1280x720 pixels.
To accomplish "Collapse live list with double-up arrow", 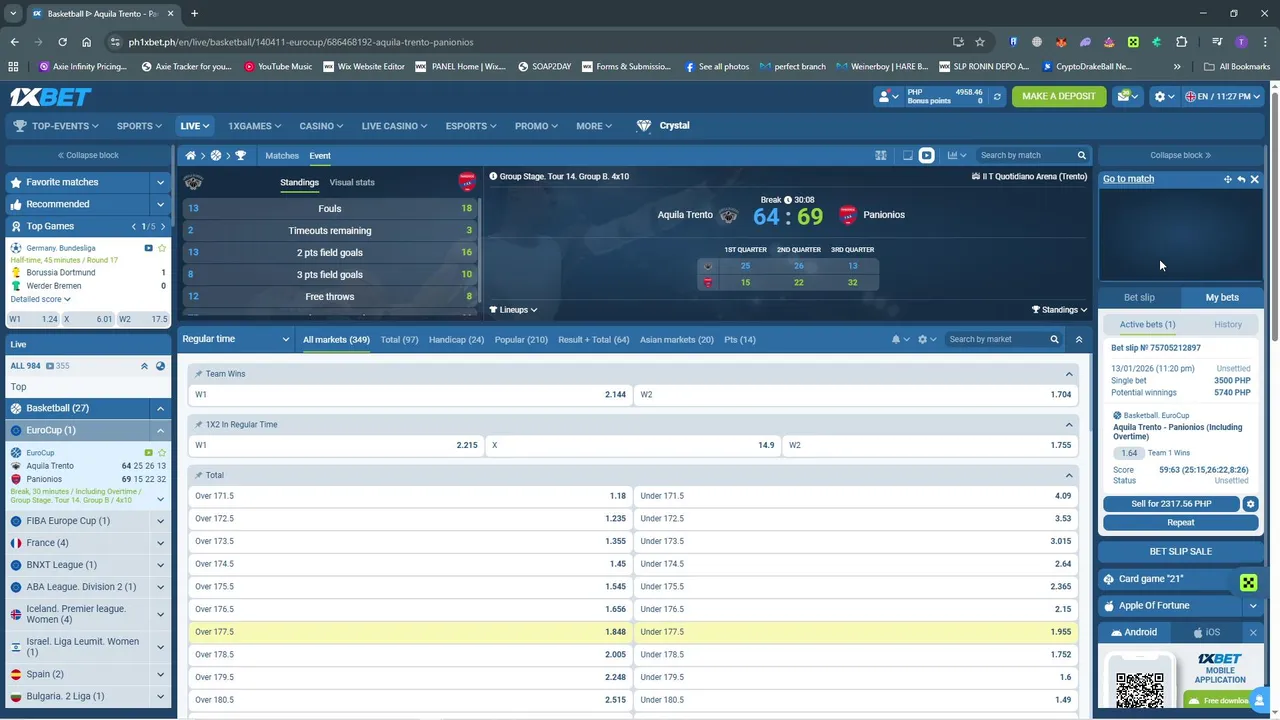I will (x=144, y=366).
